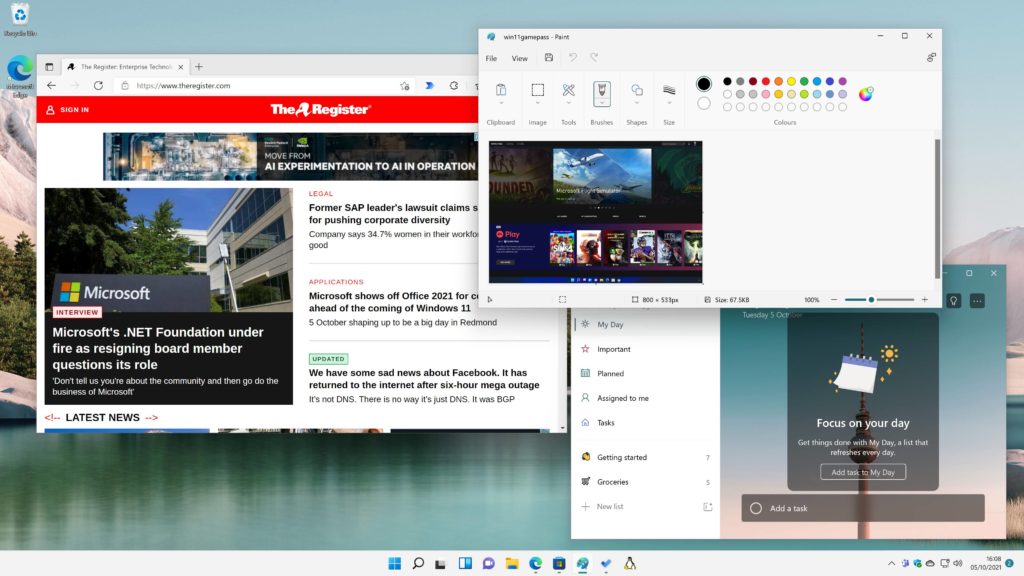1024x576 pixels.
Task: Open the Office 2021 article headline
Action: [393, 302]
